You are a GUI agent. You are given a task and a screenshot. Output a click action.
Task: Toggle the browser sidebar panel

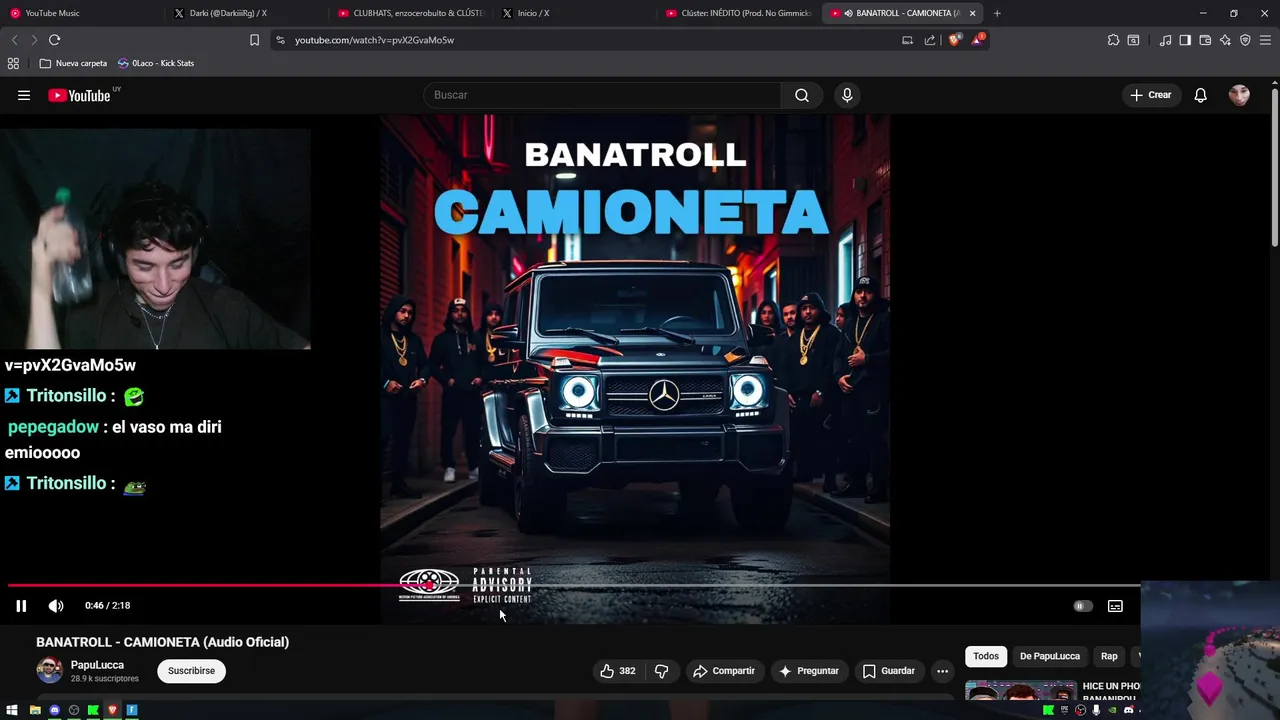coord(1185,40)
